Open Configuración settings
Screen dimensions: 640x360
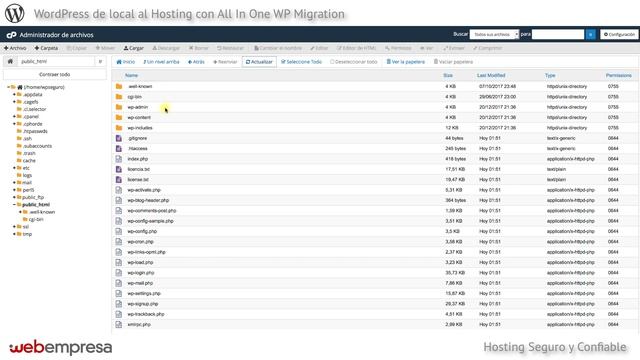click(619, 35)
